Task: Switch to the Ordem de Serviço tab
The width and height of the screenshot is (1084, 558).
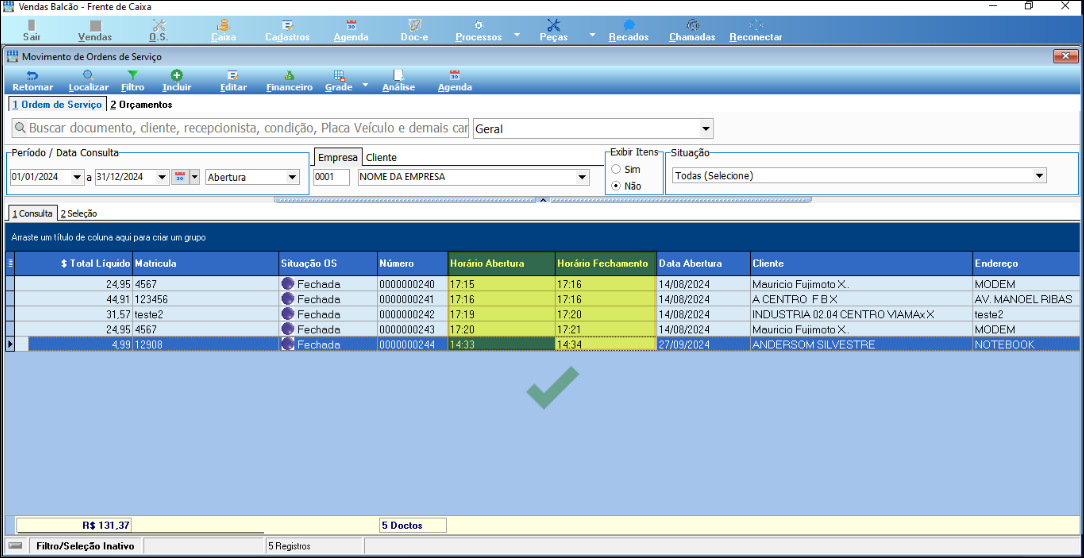Action: click(57, 104)
